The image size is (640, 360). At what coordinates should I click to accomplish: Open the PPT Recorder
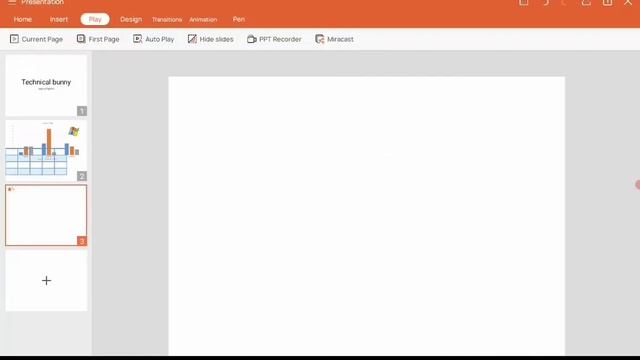click(274, 39)
